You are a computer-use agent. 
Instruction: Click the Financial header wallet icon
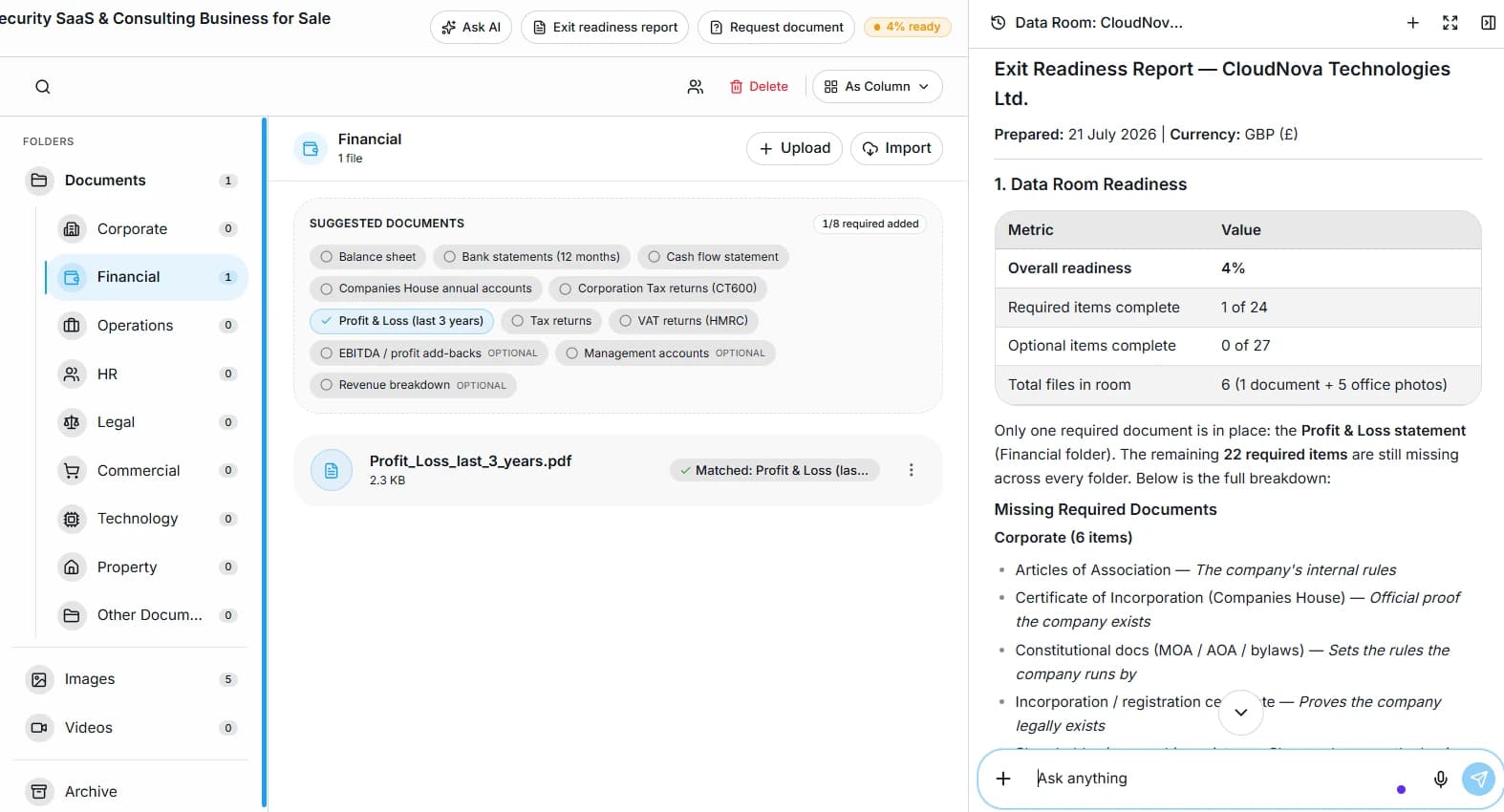pyautogui.click(x=310, y=148)
